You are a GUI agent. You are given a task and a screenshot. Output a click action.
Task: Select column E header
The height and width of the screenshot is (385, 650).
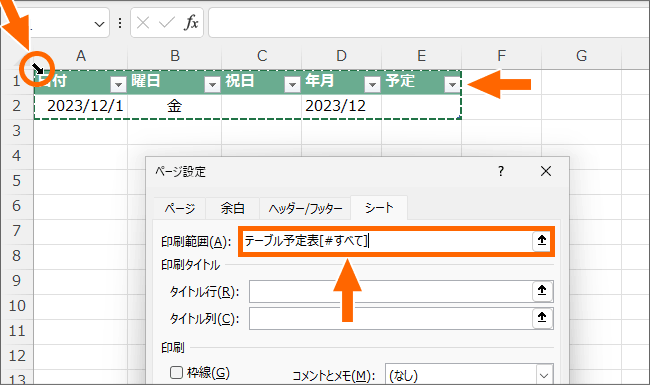[422, 56]
